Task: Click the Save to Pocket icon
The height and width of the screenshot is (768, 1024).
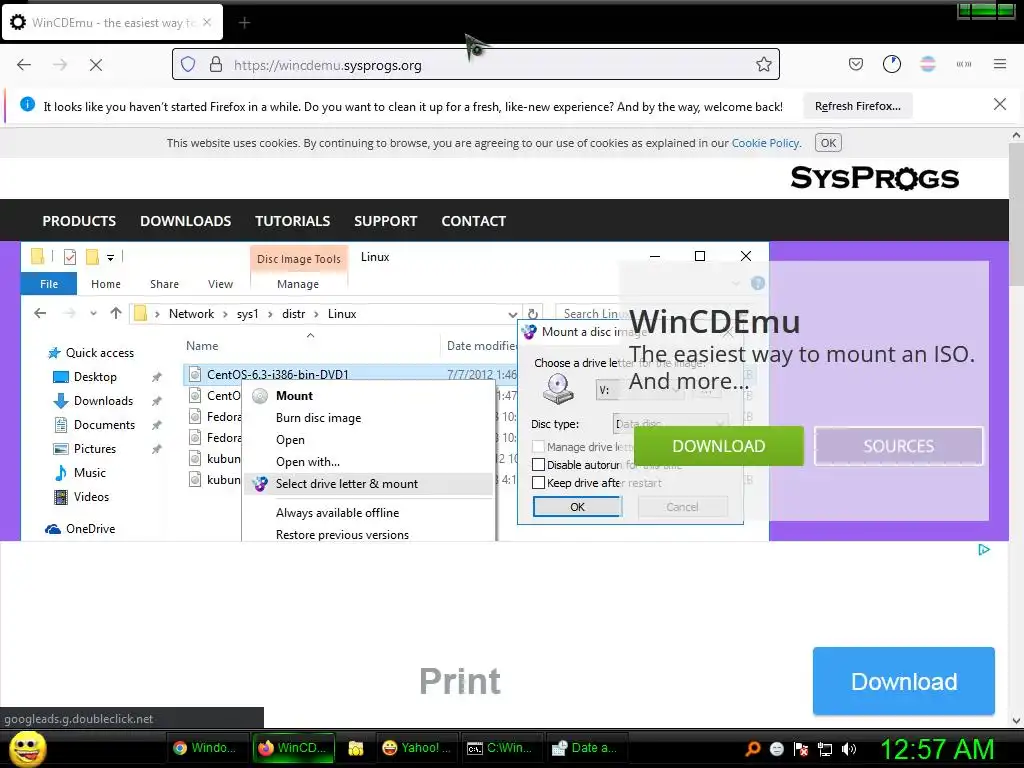Action: pos(856,64)
